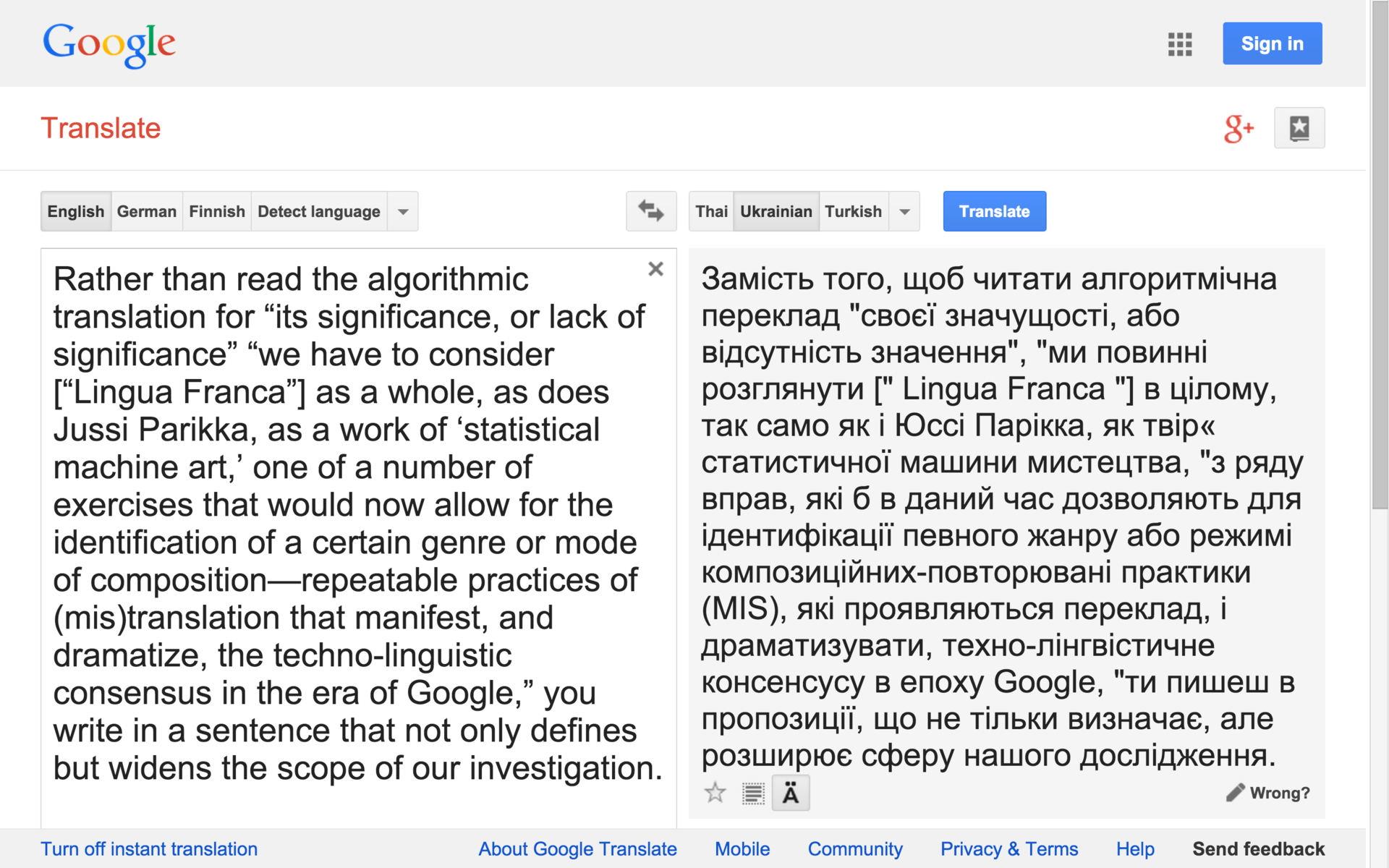The image size is (1389, 868).
Task: Turn off instant translation link
Action: click(x=149, y=848)
